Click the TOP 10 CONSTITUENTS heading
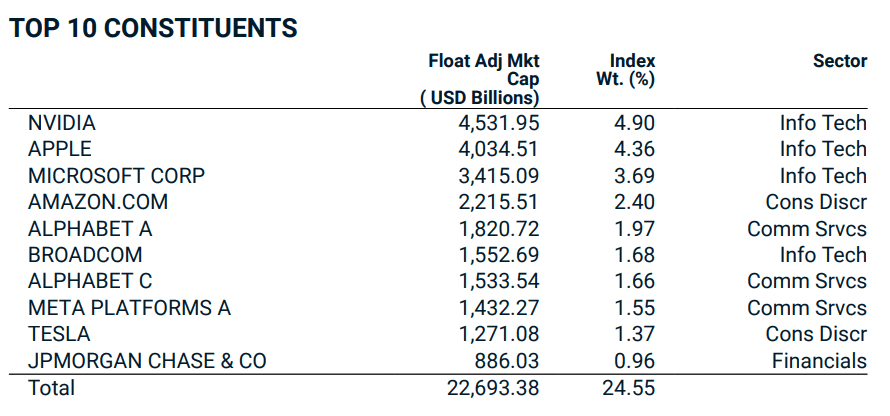The width and height of the screenshot is (890, 416). click(x=154, y=28)
